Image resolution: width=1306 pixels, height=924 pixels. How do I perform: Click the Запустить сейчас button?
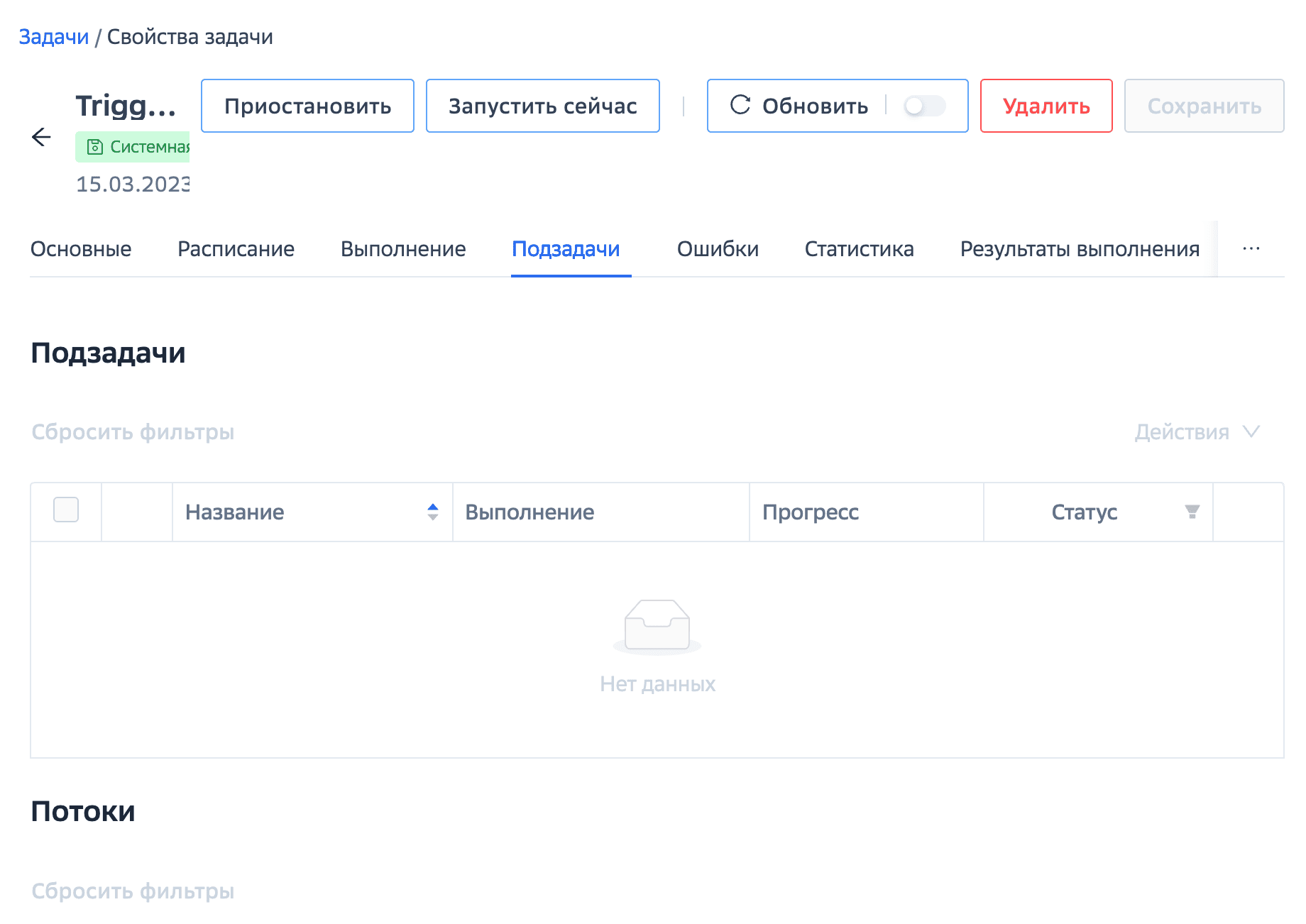point(542,106)
